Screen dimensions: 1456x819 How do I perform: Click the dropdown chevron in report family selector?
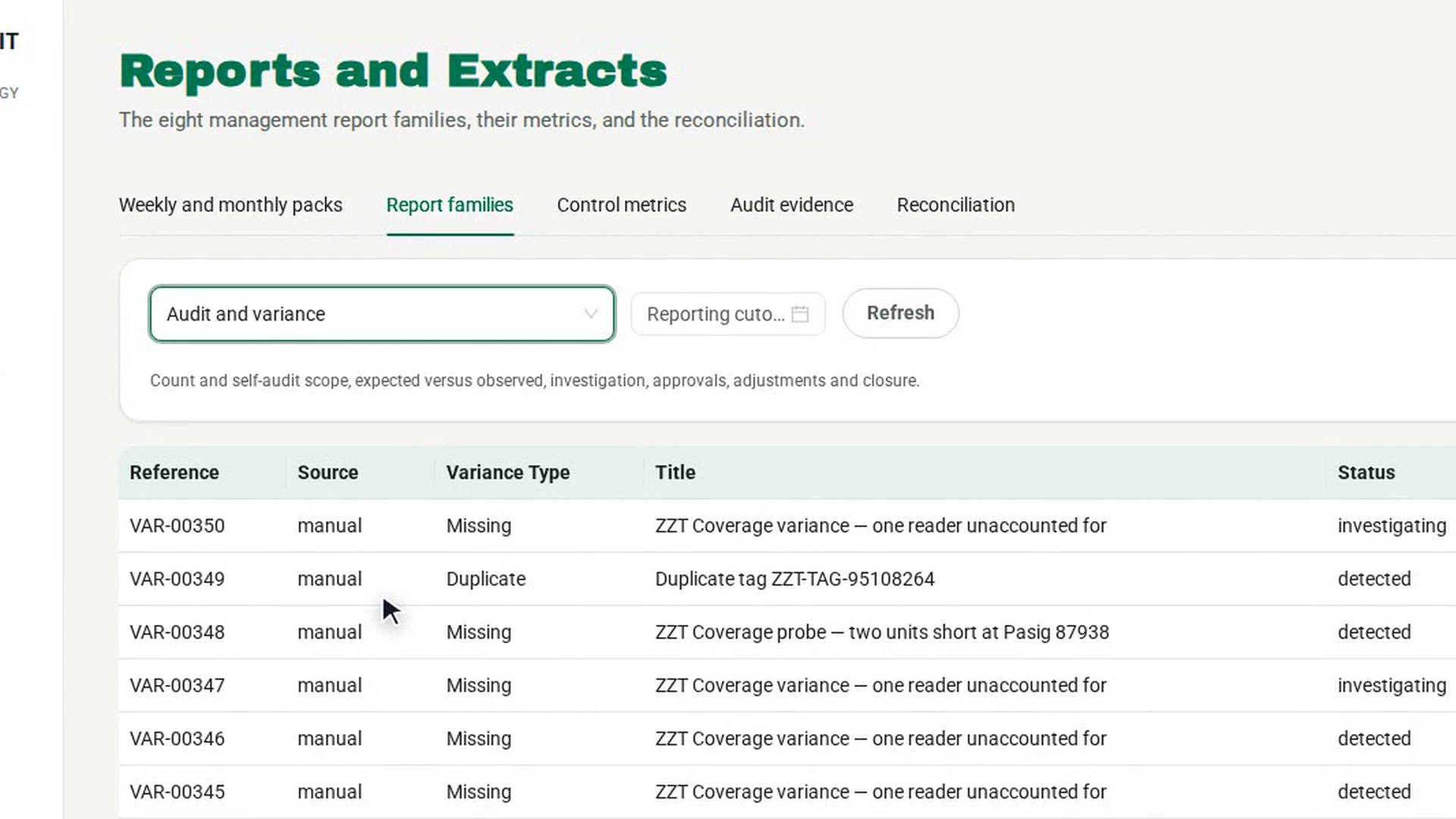(591, 314)
